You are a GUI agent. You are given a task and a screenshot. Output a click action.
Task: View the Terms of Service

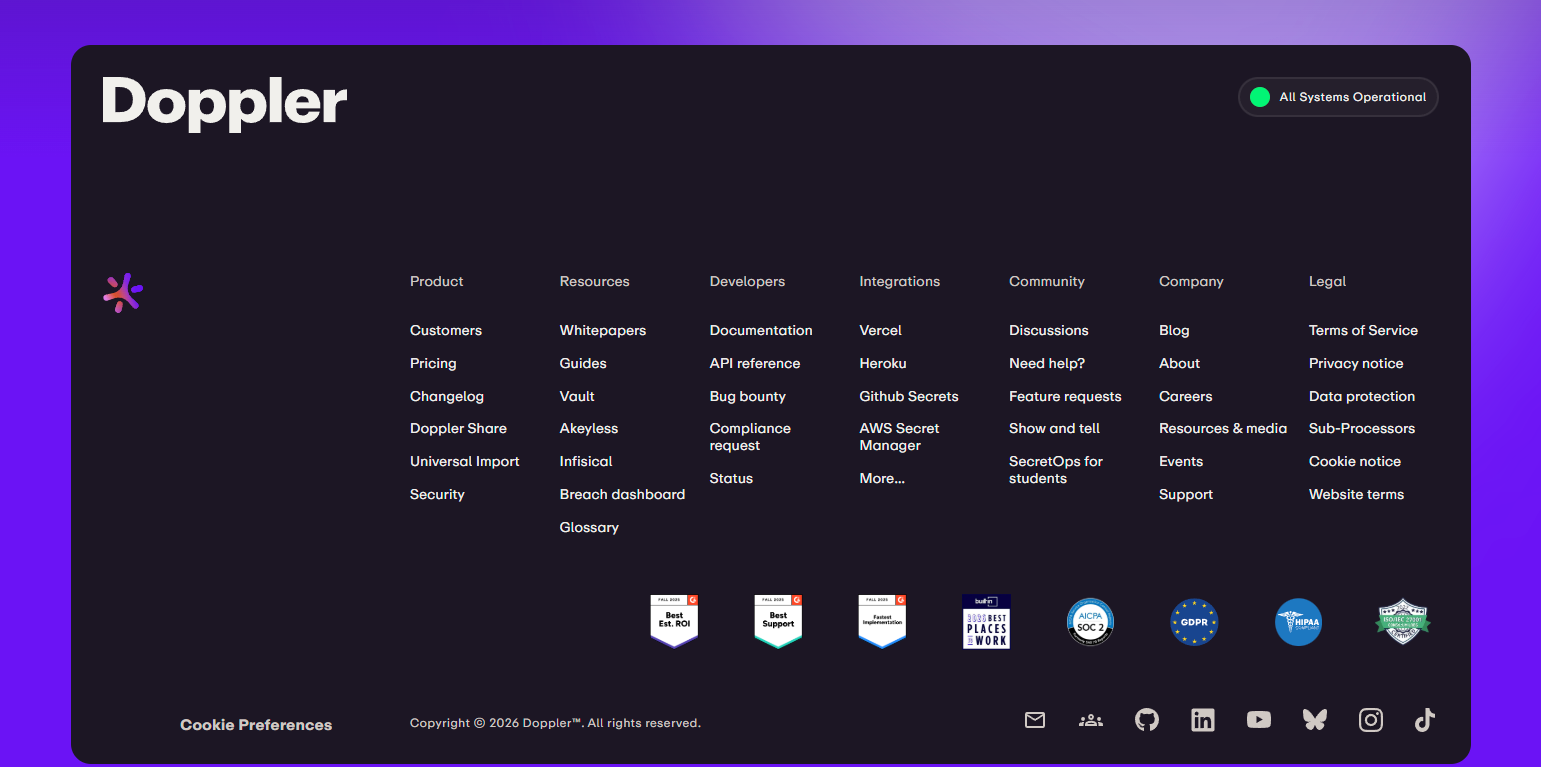[x=1363, y=330]
